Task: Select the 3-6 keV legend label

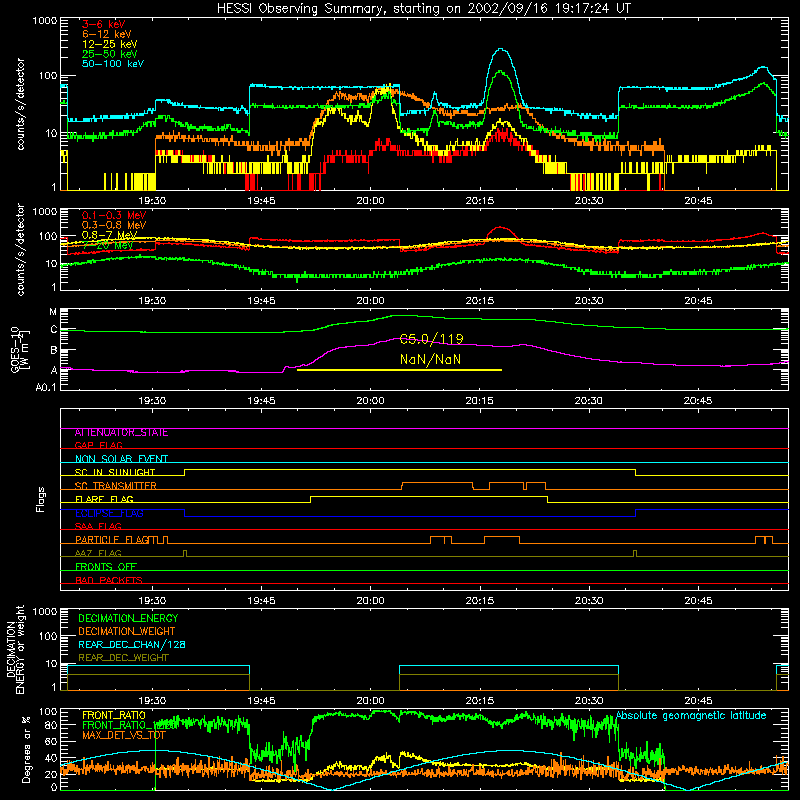Action: point(103,24)
